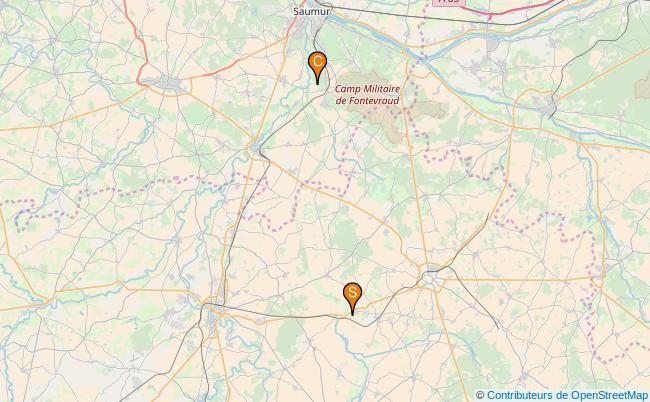650x402 pixels.
Task: Click the grey town area east of marker S
Action: pyautogui.click(x=432, y=277)
